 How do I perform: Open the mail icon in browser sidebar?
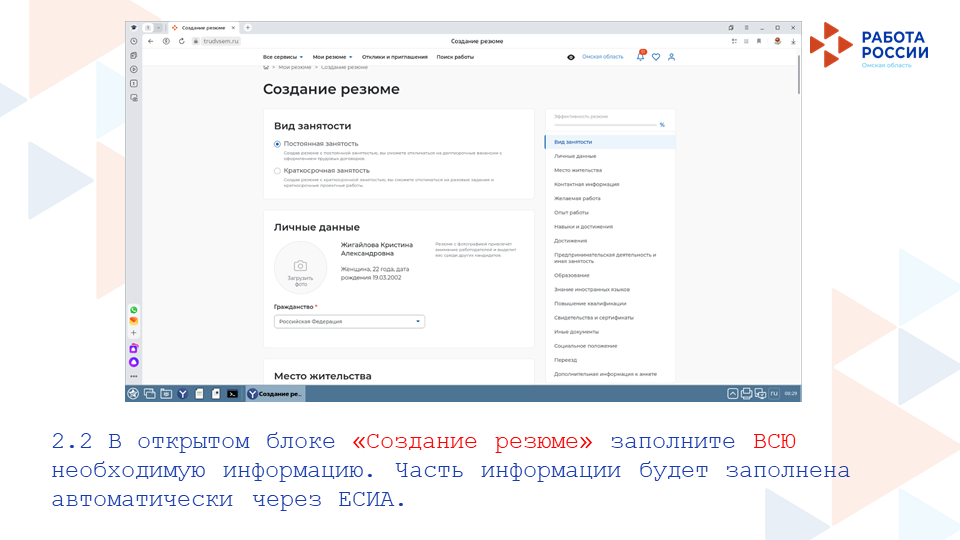pyautogui.click(x=134, y=321)
